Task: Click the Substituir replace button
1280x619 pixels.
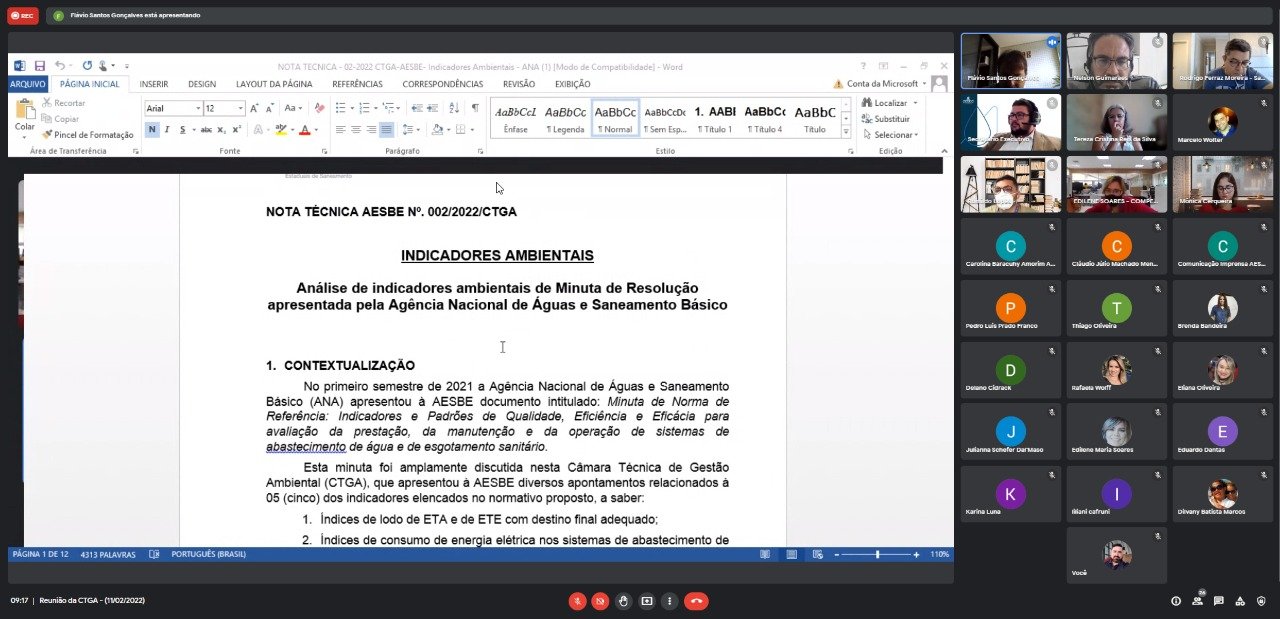Action: 890,119
